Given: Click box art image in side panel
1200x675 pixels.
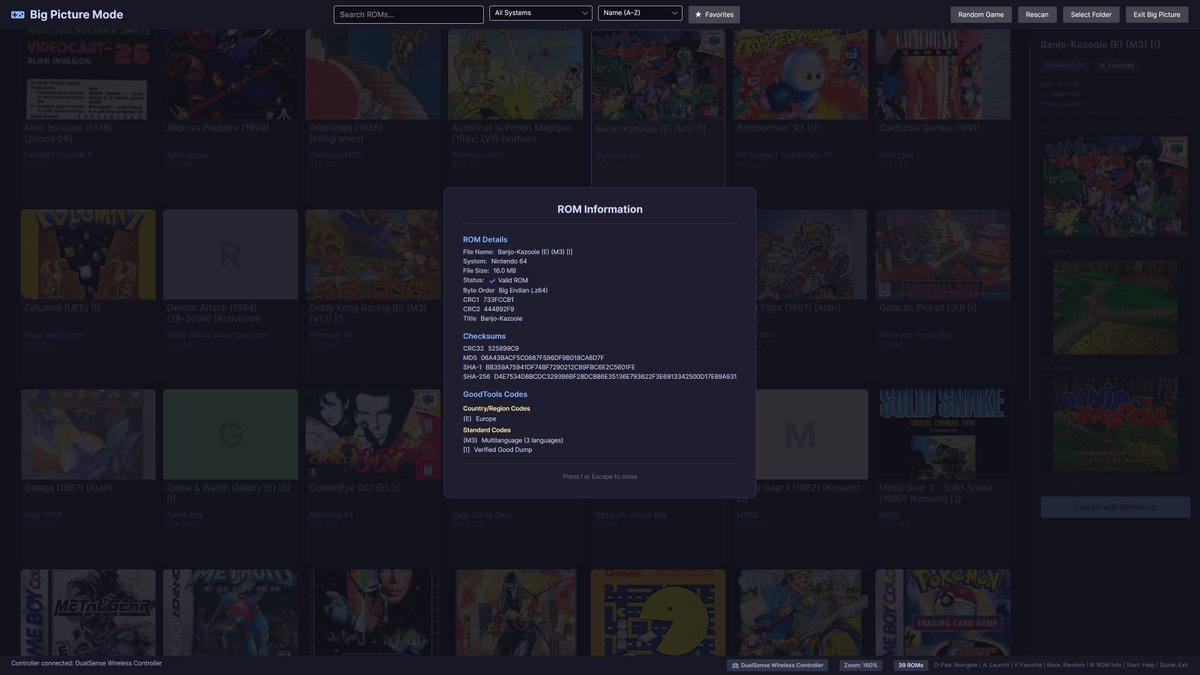Looking at the screenshot, I should point(1115,187).
